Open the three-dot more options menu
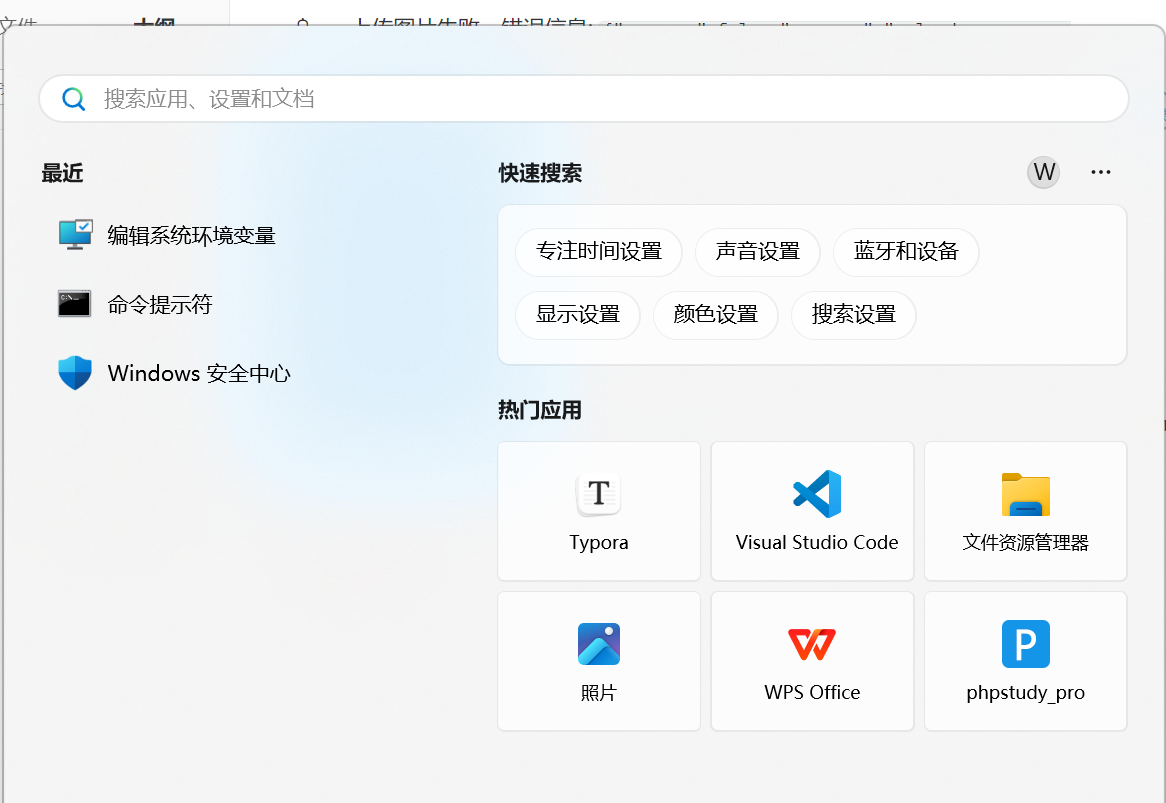 pyautogui.click(x=1101, y=172)
